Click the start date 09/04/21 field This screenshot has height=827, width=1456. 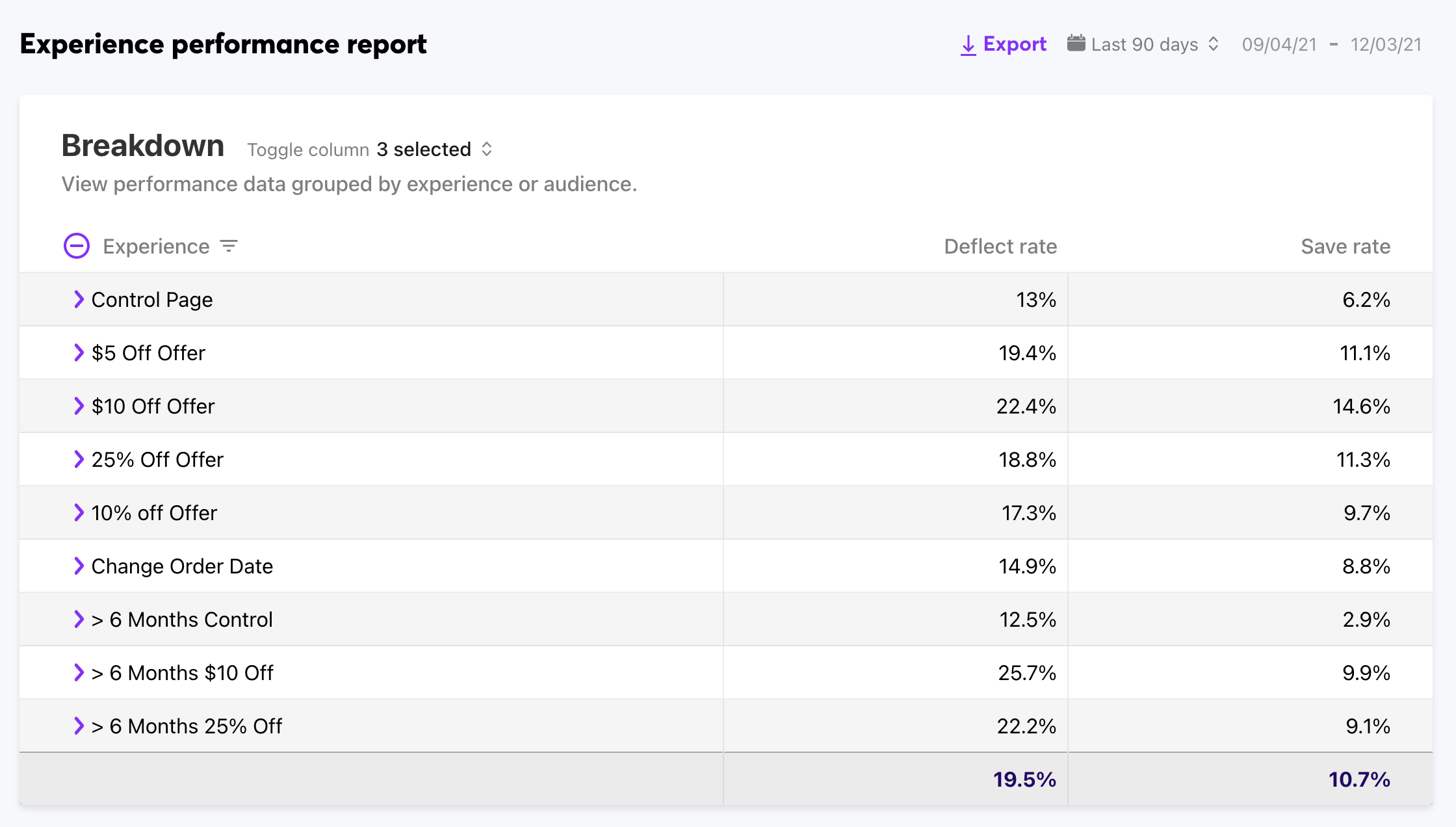(1279, 44)
